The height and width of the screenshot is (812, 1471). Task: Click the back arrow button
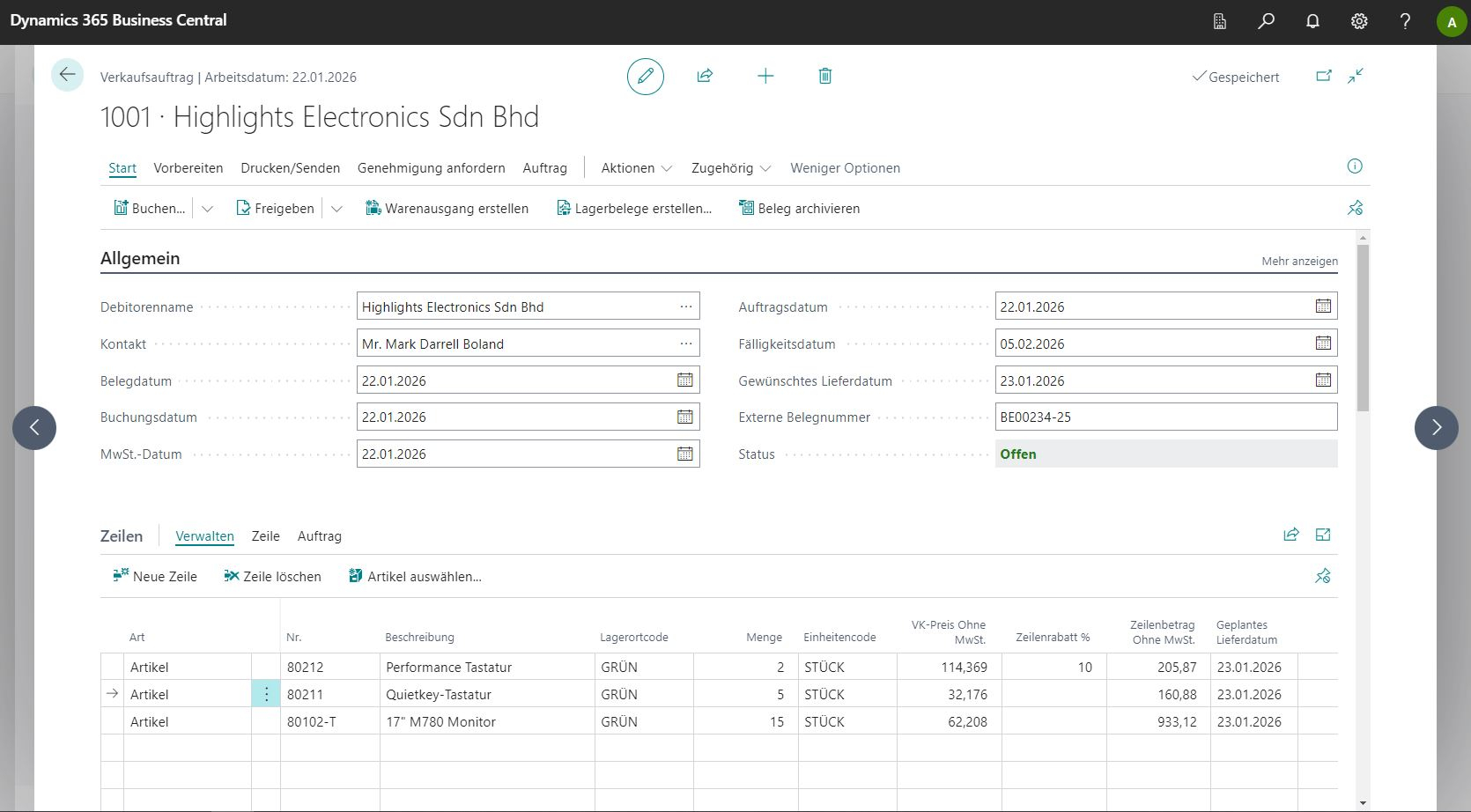pos(67,76)
